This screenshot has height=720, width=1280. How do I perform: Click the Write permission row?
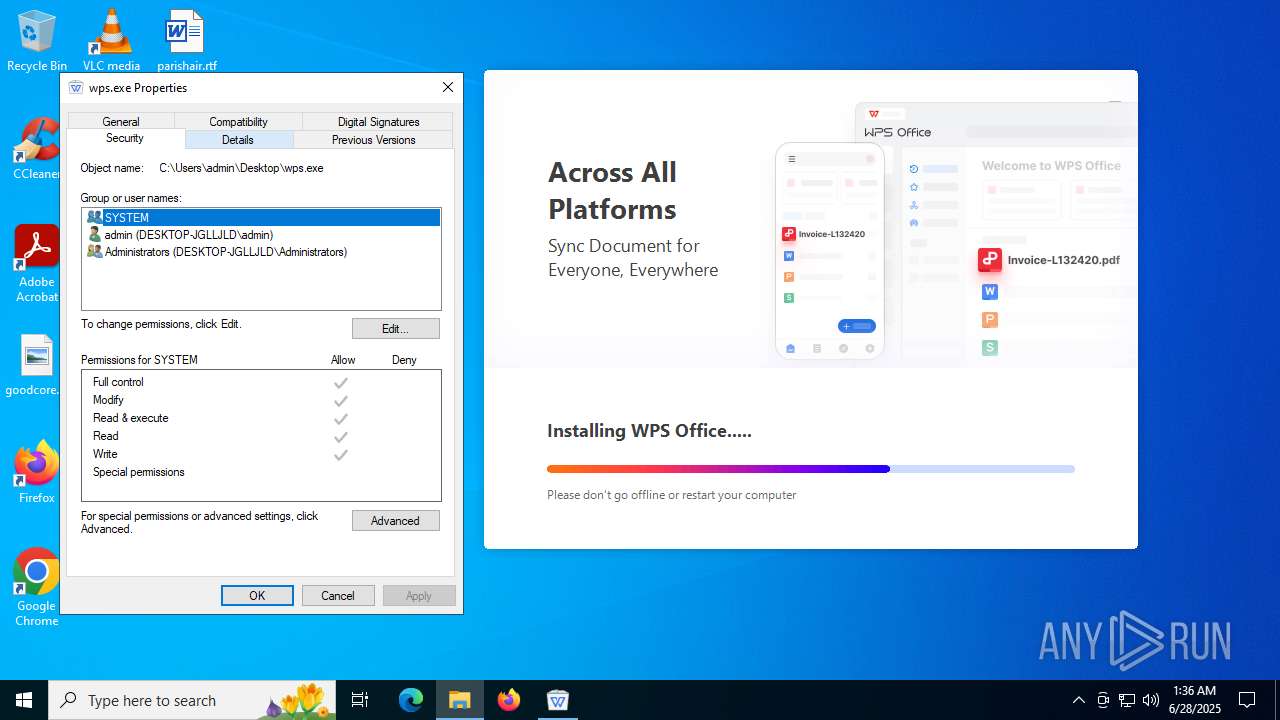click(x=261, y=454)
